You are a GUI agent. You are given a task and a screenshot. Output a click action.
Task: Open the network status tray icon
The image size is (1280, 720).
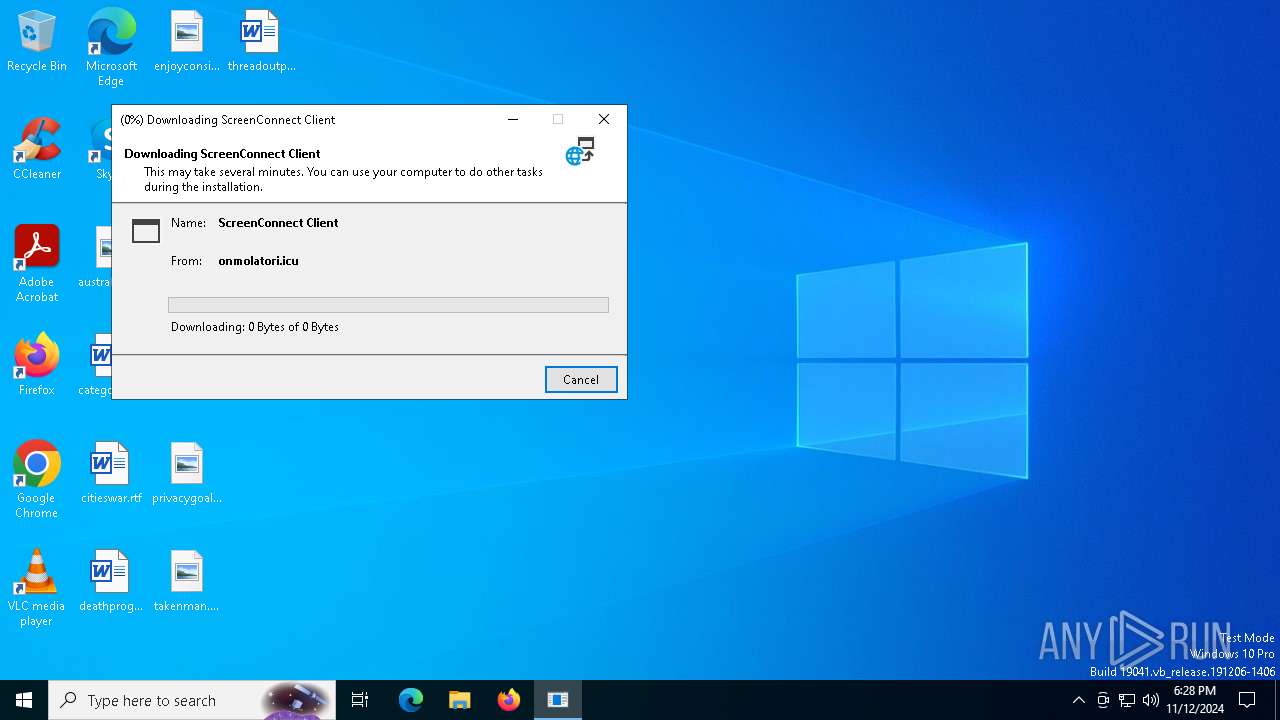1127,700
